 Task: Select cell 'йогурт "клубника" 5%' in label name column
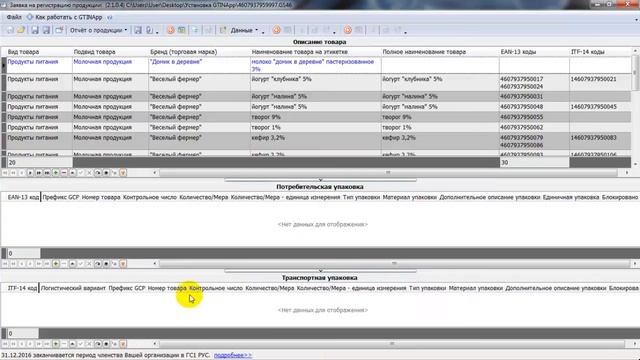pyautogui.click(x=316, y=82)
